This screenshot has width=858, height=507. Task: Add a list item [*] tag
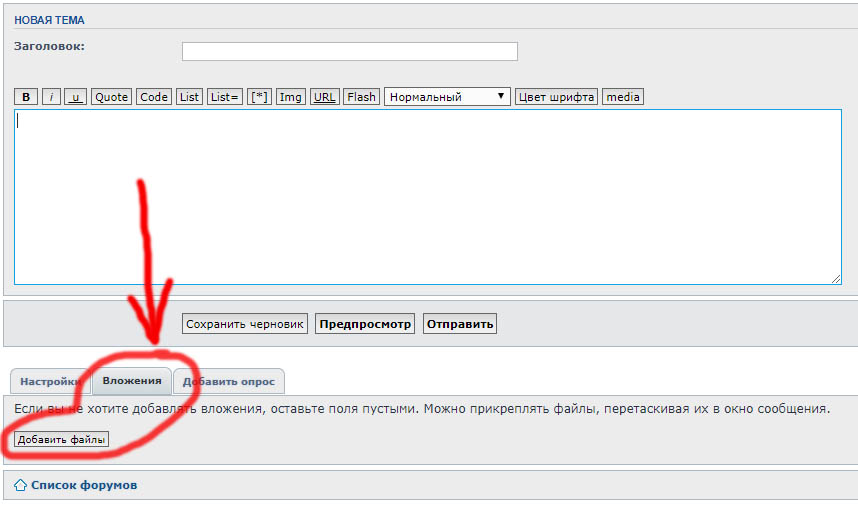click(x=259, y=97)
